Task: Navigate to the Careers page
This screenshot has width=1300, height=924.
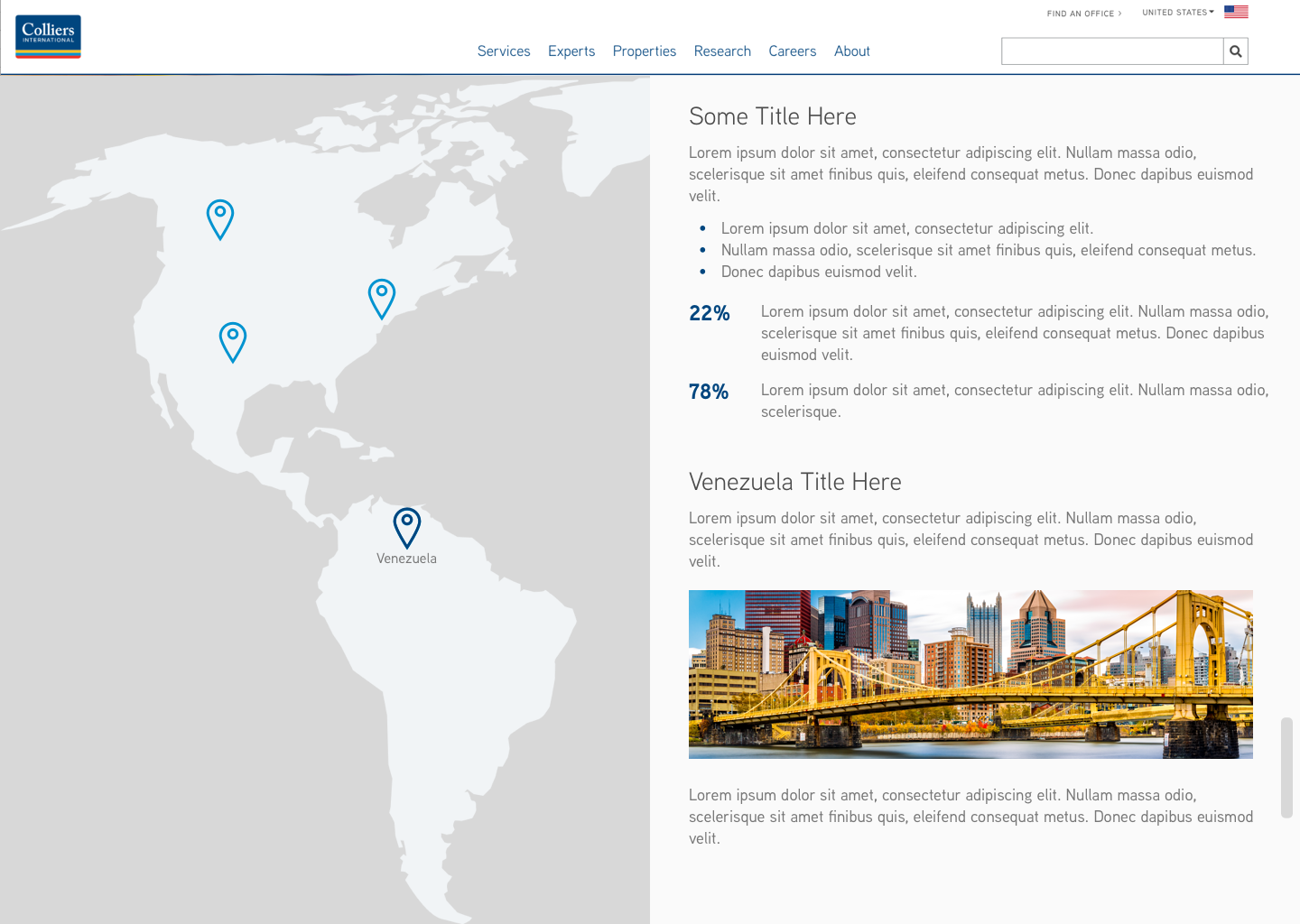Action: [792, 51]
